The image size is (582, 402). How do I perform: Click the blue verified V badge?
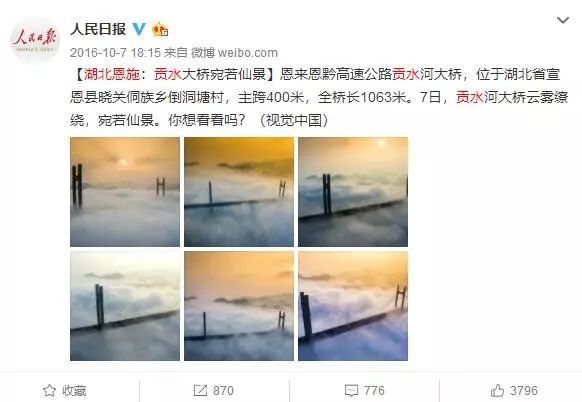(x=140, y=29)
